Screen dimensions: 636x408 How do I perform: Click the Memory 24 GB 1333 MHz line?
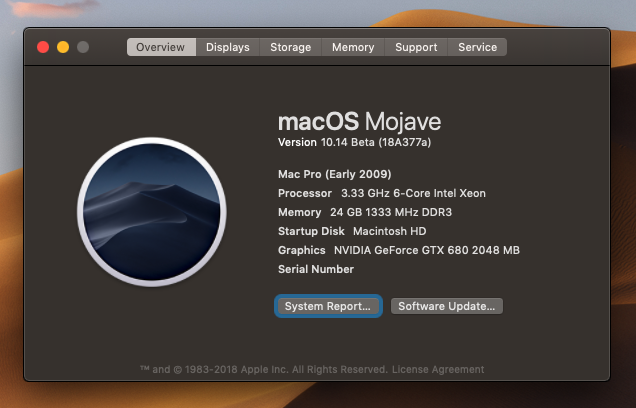(365, 212)
